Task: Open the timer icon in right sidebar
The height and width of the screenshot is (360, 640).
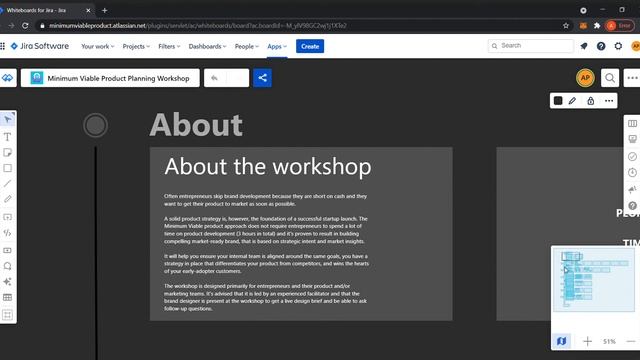Action: pyautogui.click(x=632, y=173)
